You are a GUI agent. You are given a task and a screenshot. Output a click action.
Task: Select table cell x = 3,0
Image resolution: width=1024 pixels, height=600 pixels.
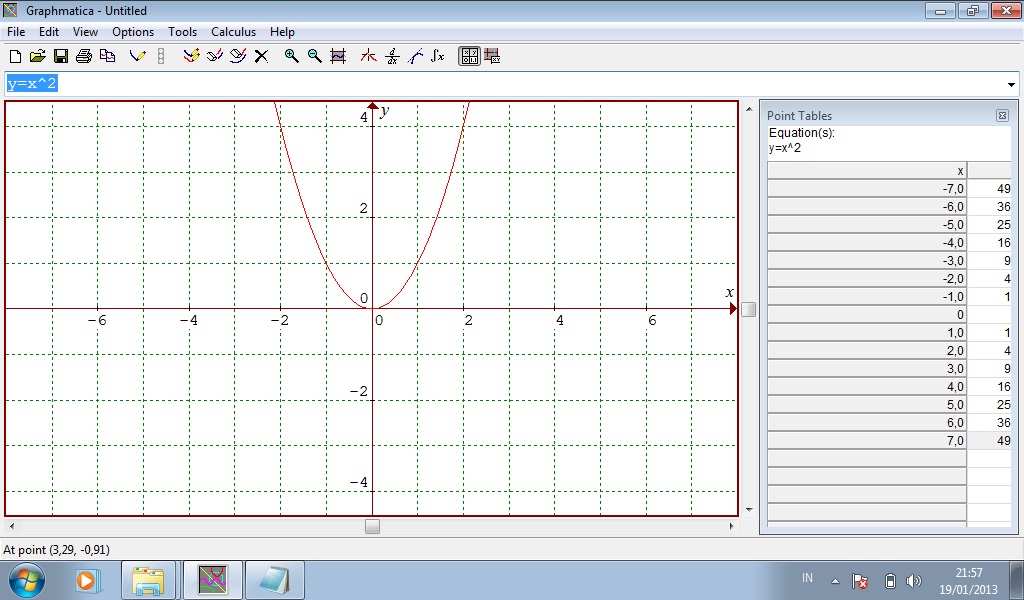(867, 368)
